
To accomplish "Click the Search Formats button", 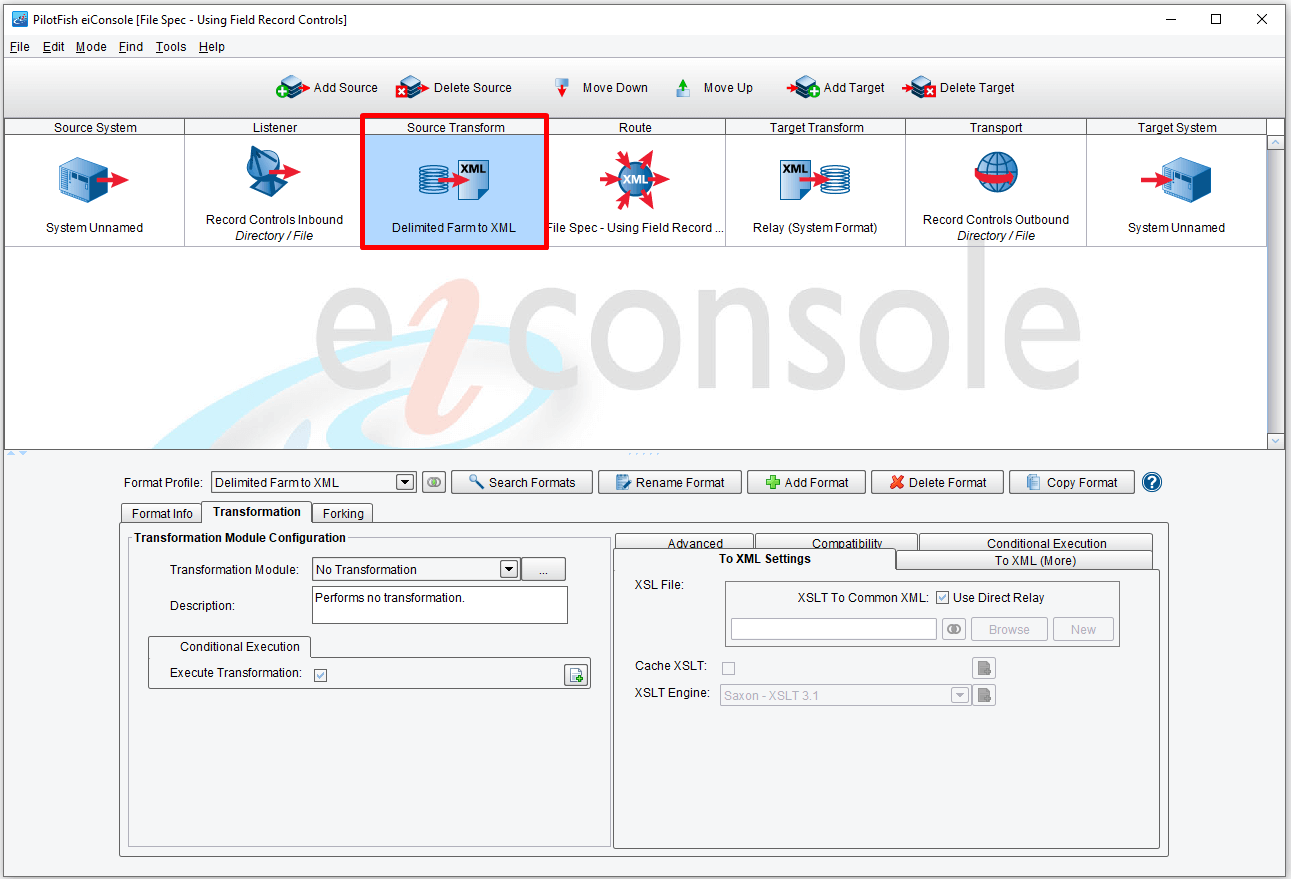I will (x=522, y=482).
